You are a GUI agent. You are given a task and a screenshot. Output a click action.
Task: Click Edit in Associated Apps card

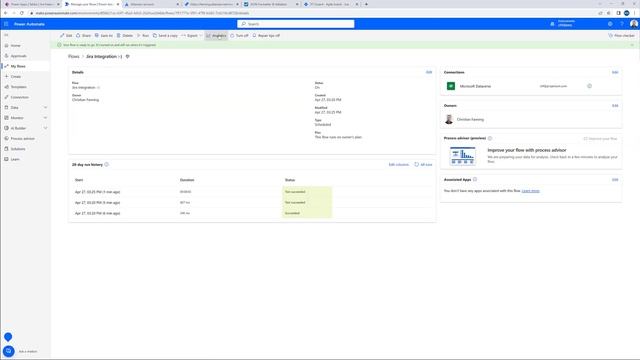pos(615,180)
